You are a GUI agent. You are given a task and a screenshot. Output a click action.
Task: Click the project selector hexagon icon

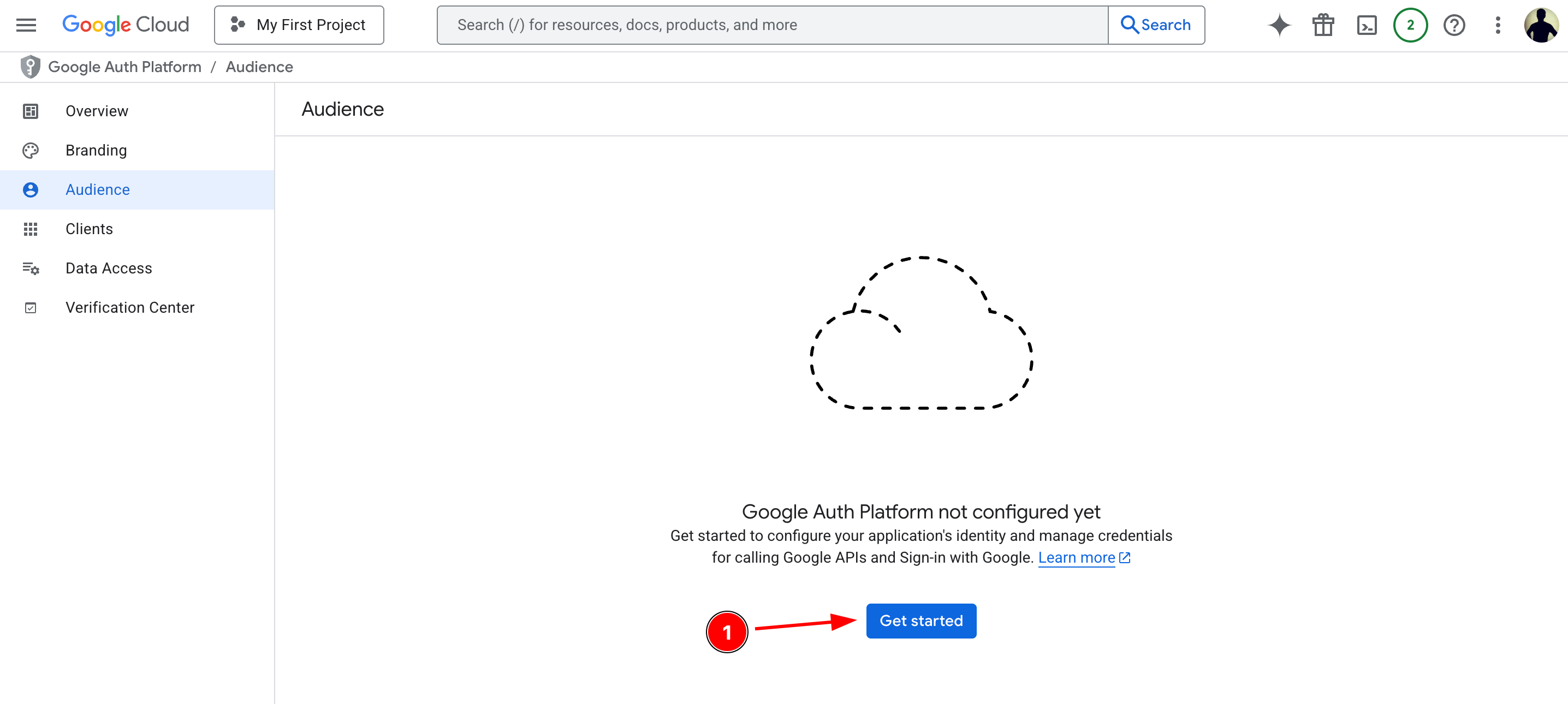[237, 25]
